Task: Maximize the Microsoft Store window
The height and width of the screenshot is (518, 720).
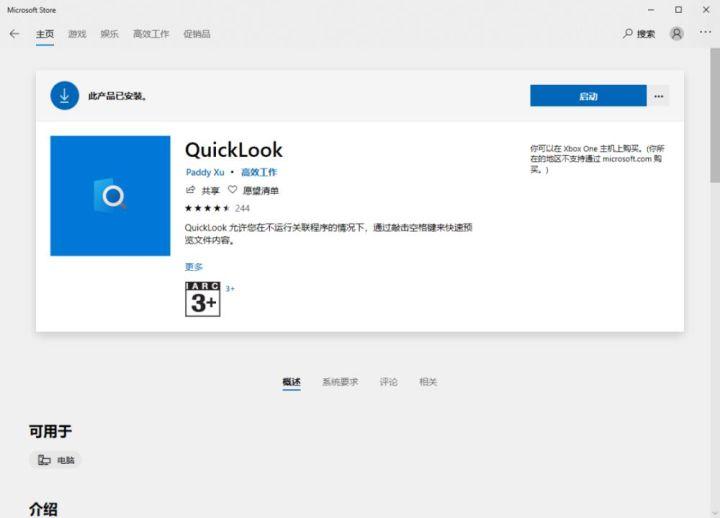Action: click(678, 10)
